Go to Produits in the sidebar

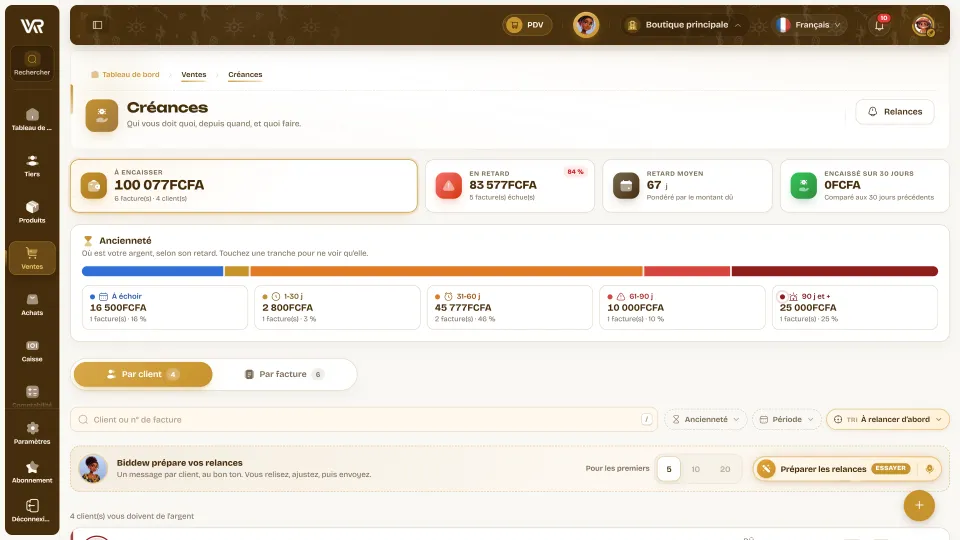click(x=32, y=212)
